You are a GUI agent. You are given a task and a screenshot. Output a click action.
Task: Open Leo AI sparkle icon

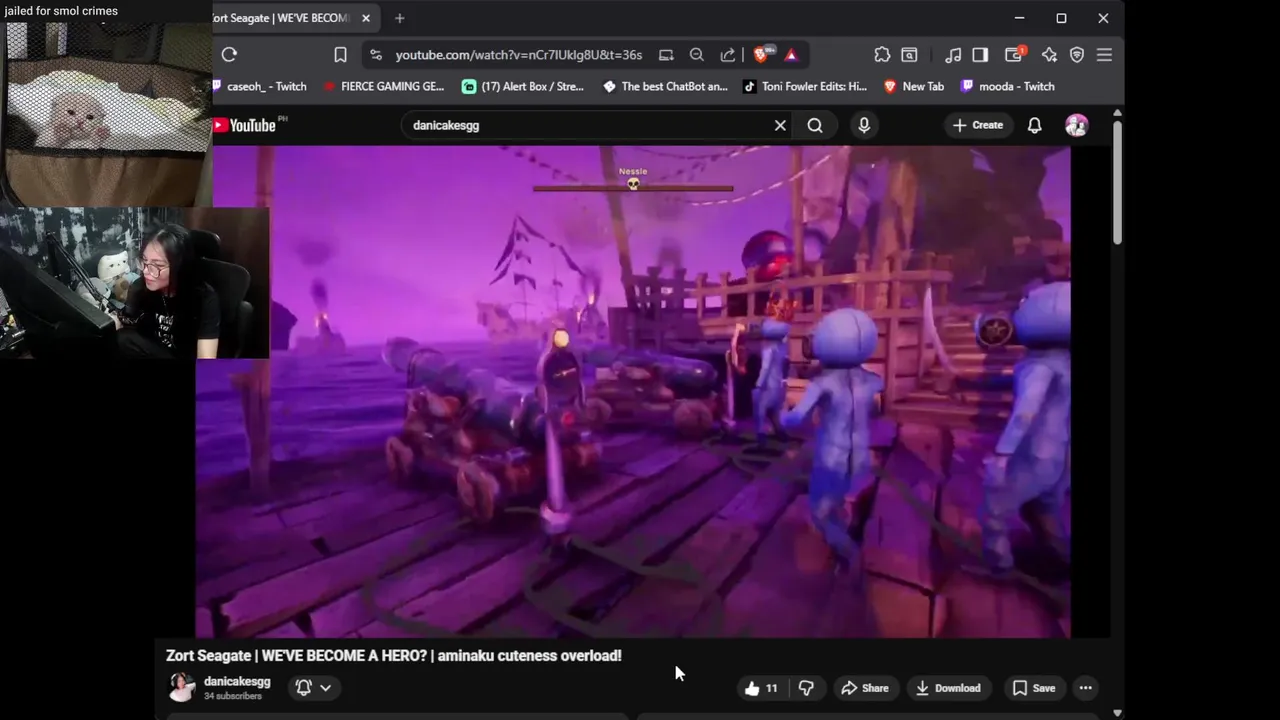click(x=1049, y=55)
